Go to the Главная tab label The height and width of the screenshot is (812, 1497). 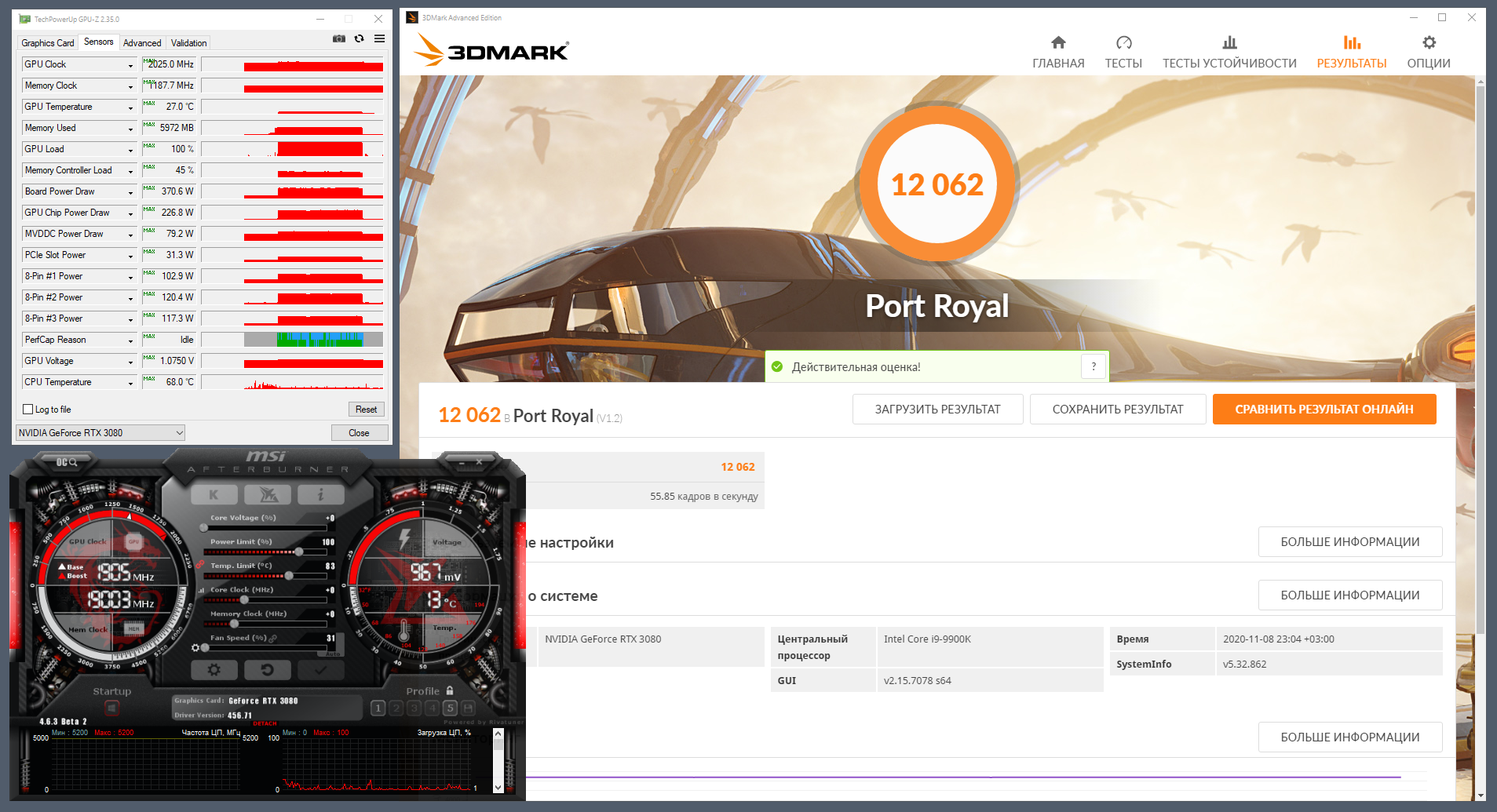coord(1058,64)
